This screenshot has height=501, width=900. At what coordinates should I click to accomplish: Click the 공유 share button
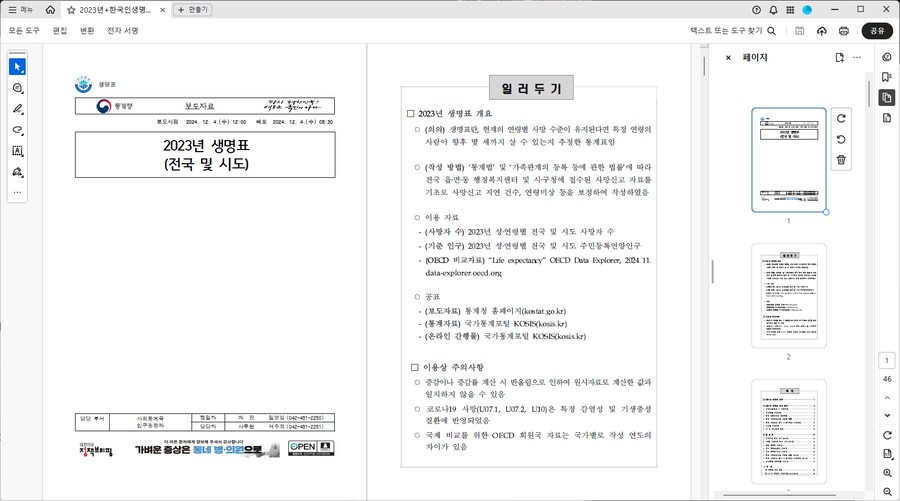click(x=877, y=31)
